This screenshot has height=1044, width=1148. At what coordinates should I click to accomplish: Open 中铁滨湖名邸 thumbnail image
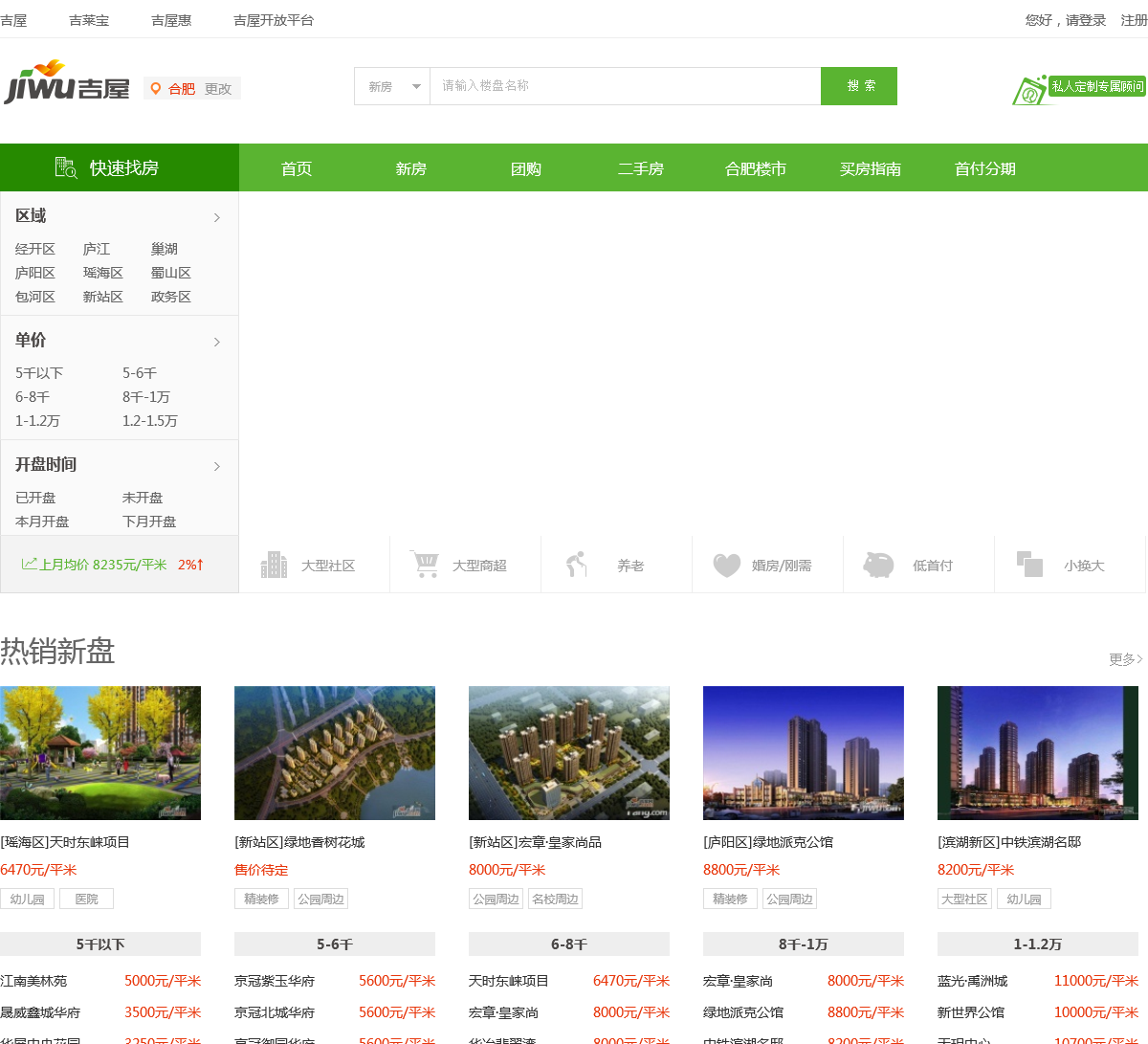[1038, 753]
